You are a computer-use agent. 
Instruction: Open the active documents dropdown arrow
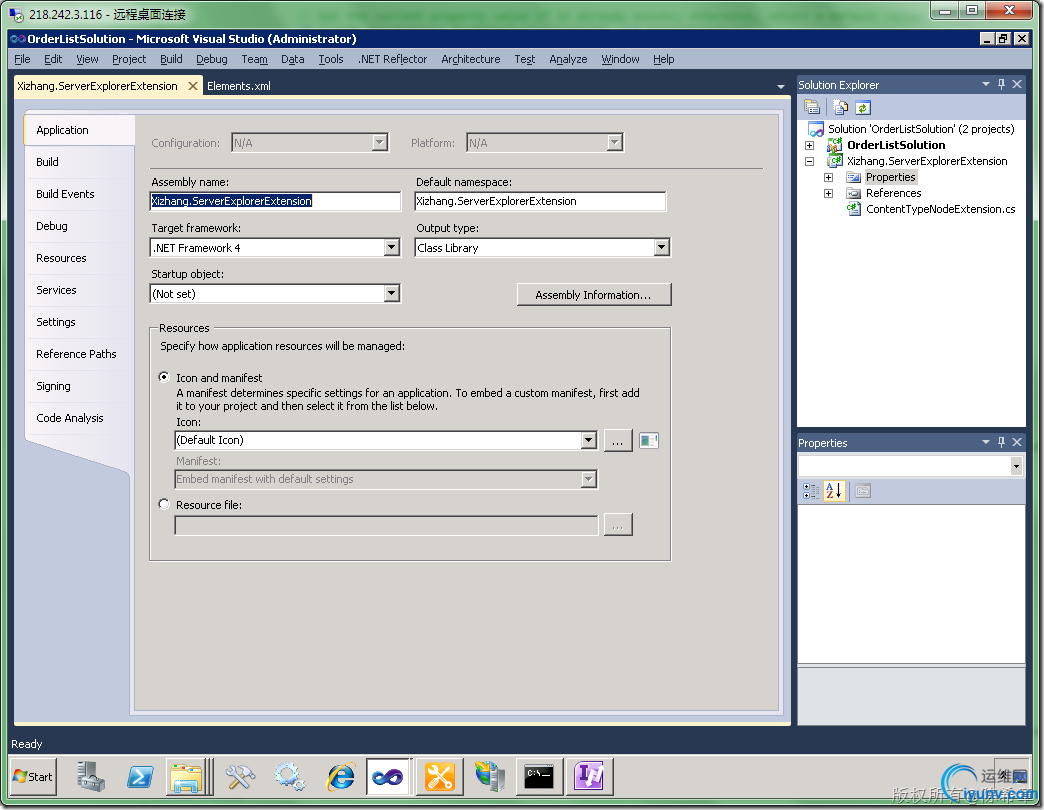pyautogui.click(x=780, y=87)
